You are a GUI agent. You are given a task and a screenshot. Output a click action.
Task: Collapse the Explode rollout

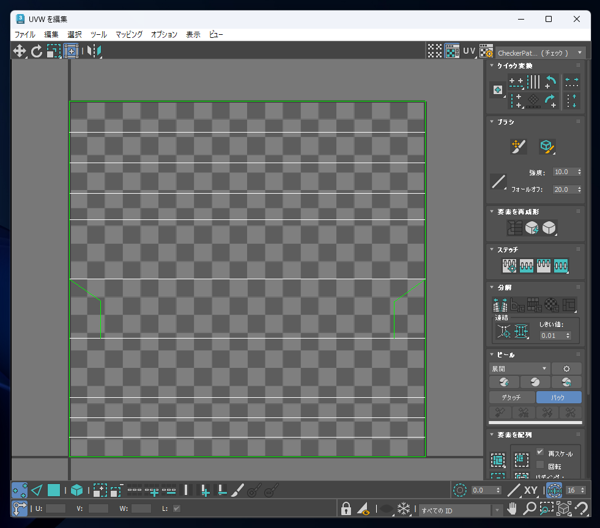492,287
